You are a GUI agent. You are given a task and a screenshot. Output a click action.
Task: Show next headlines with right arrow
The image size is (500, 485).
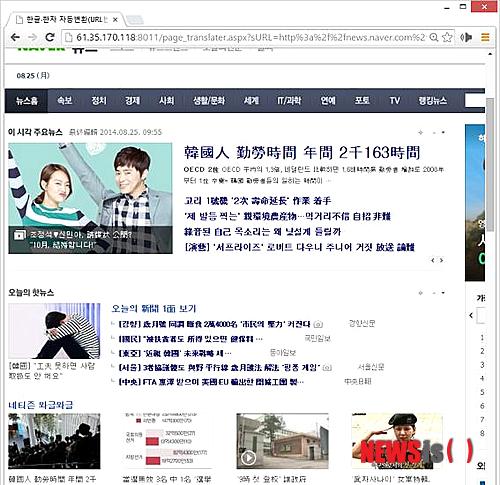click(x=441, y=260)
